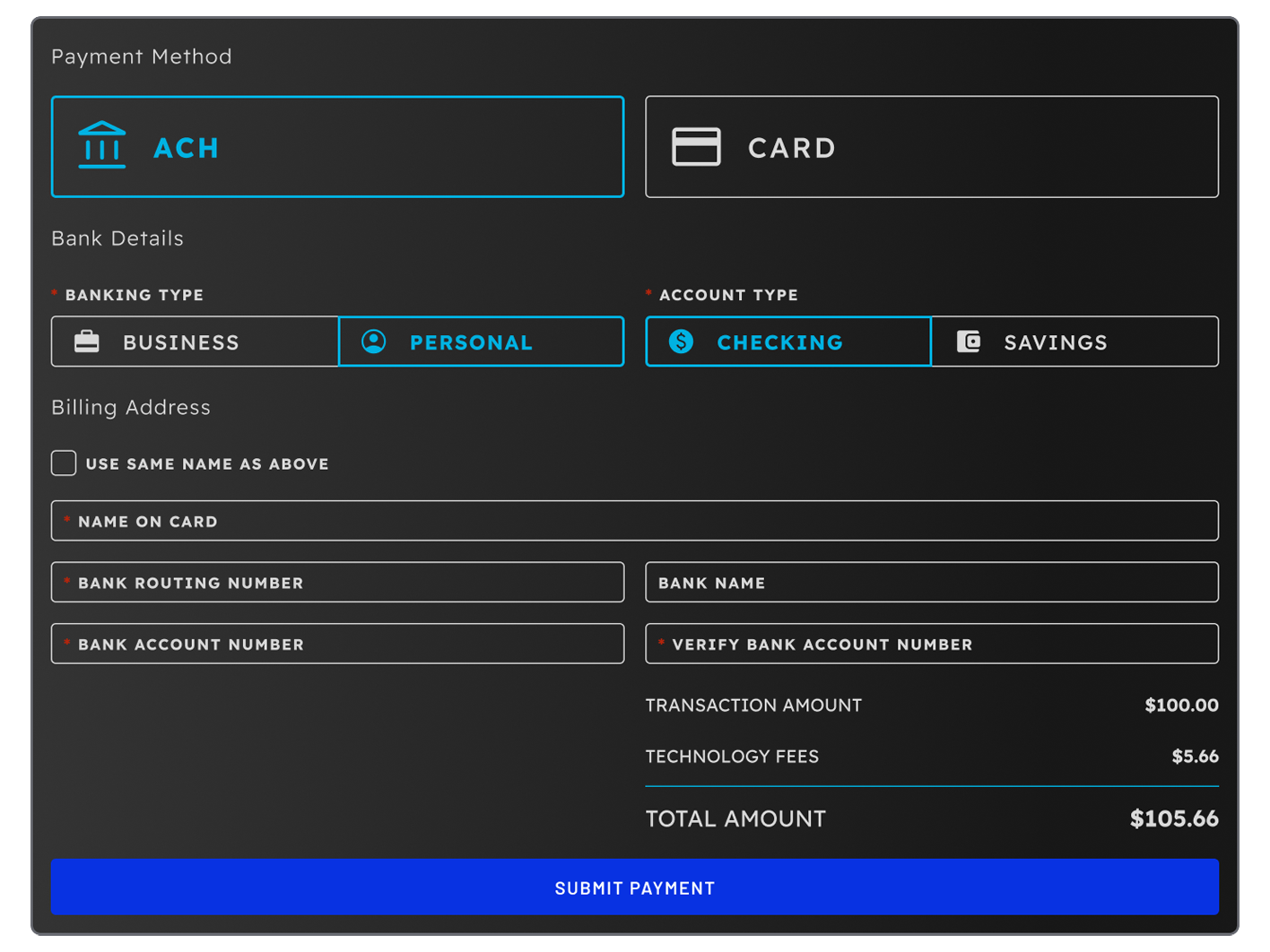This screenshot has height=952, width=1270.
Task: Click the dollar sign icon on Checking option
Action: 681,341
